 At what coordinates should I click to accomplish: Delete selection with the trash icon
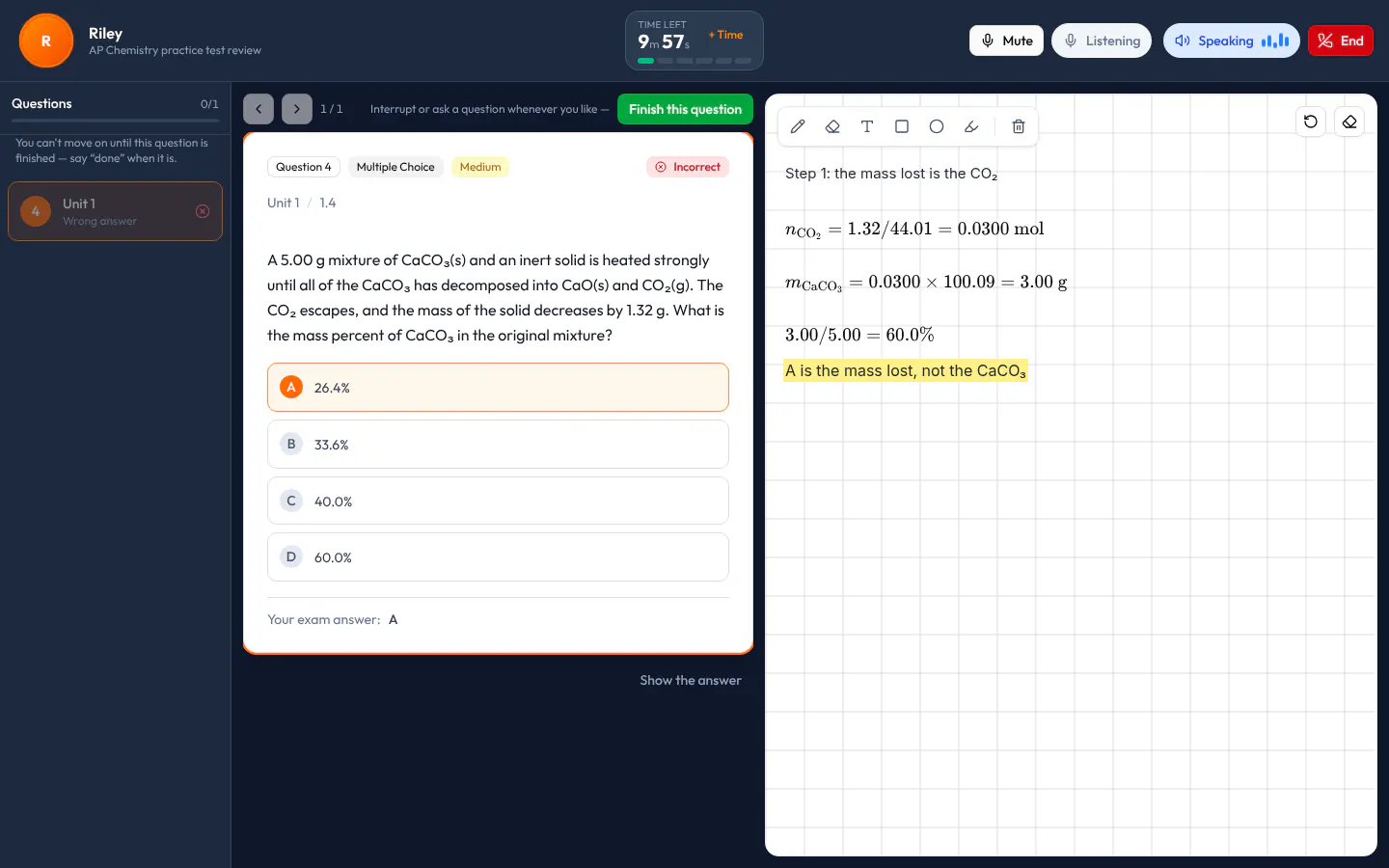[1019, 126]
